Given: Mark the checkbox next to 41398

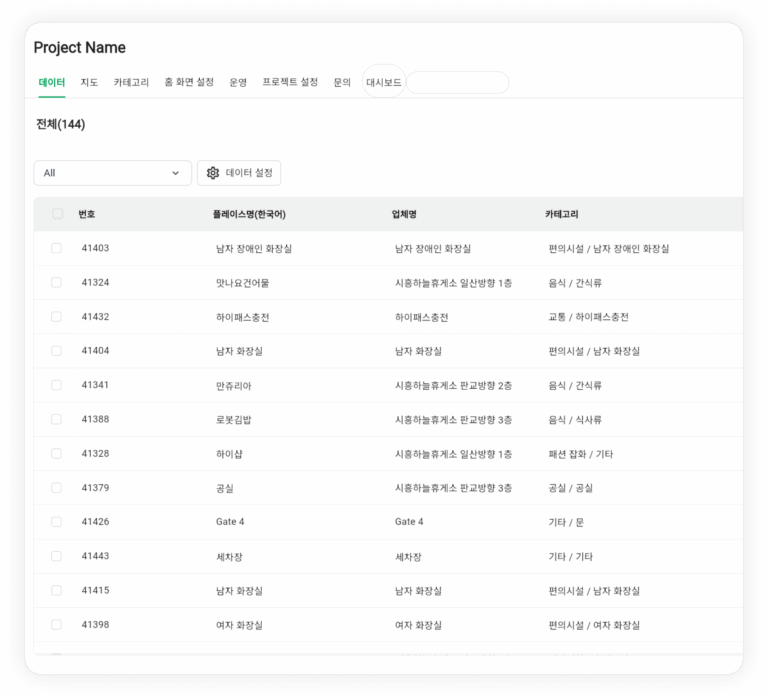Looking at the screenshot, I should (56, 625).
